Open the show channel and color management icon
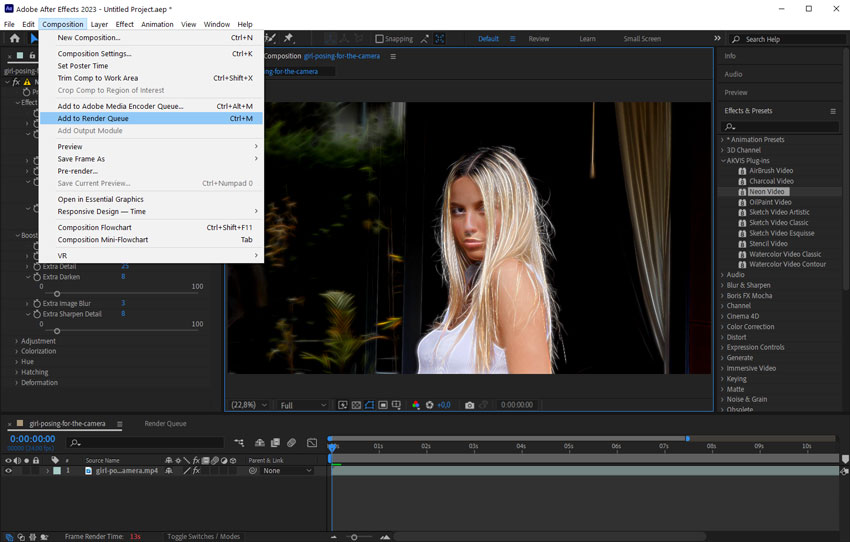Viewport: 850px width, 542px height. [x=416, y=405]
